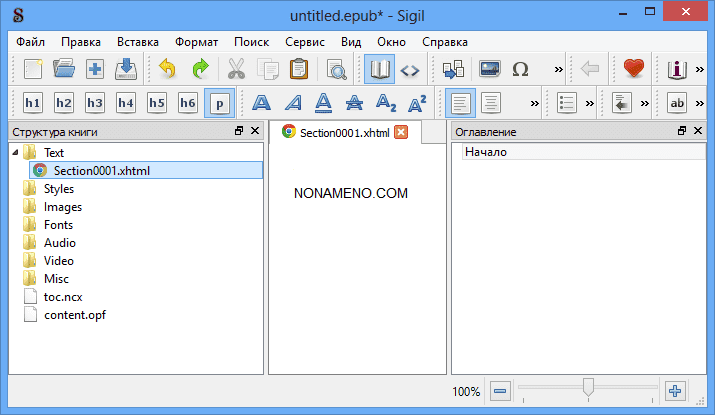Open the Сервис menu

(304, 42)
